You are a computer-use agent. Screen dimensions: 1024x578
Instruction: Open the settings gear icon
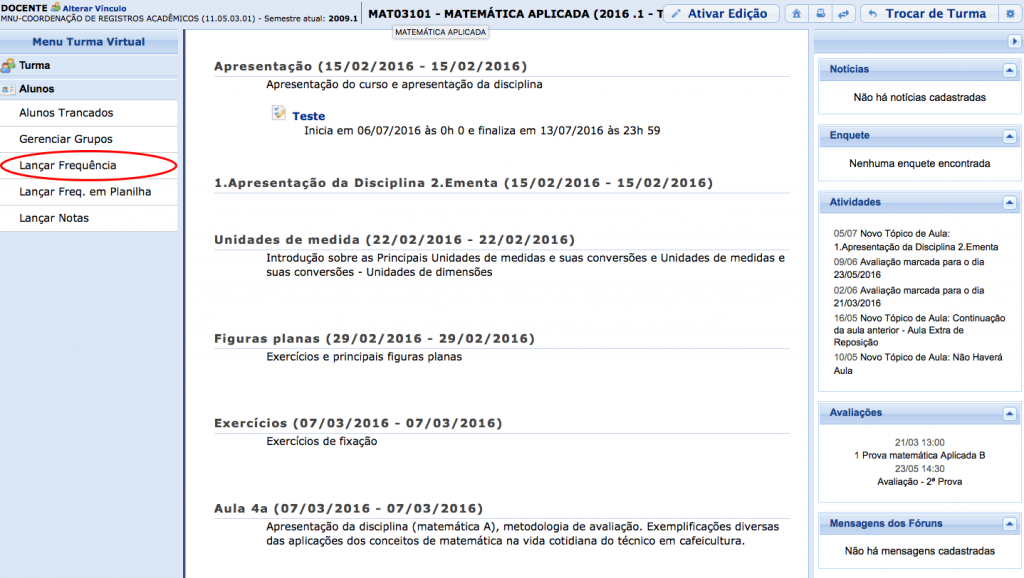point(1009,14)
